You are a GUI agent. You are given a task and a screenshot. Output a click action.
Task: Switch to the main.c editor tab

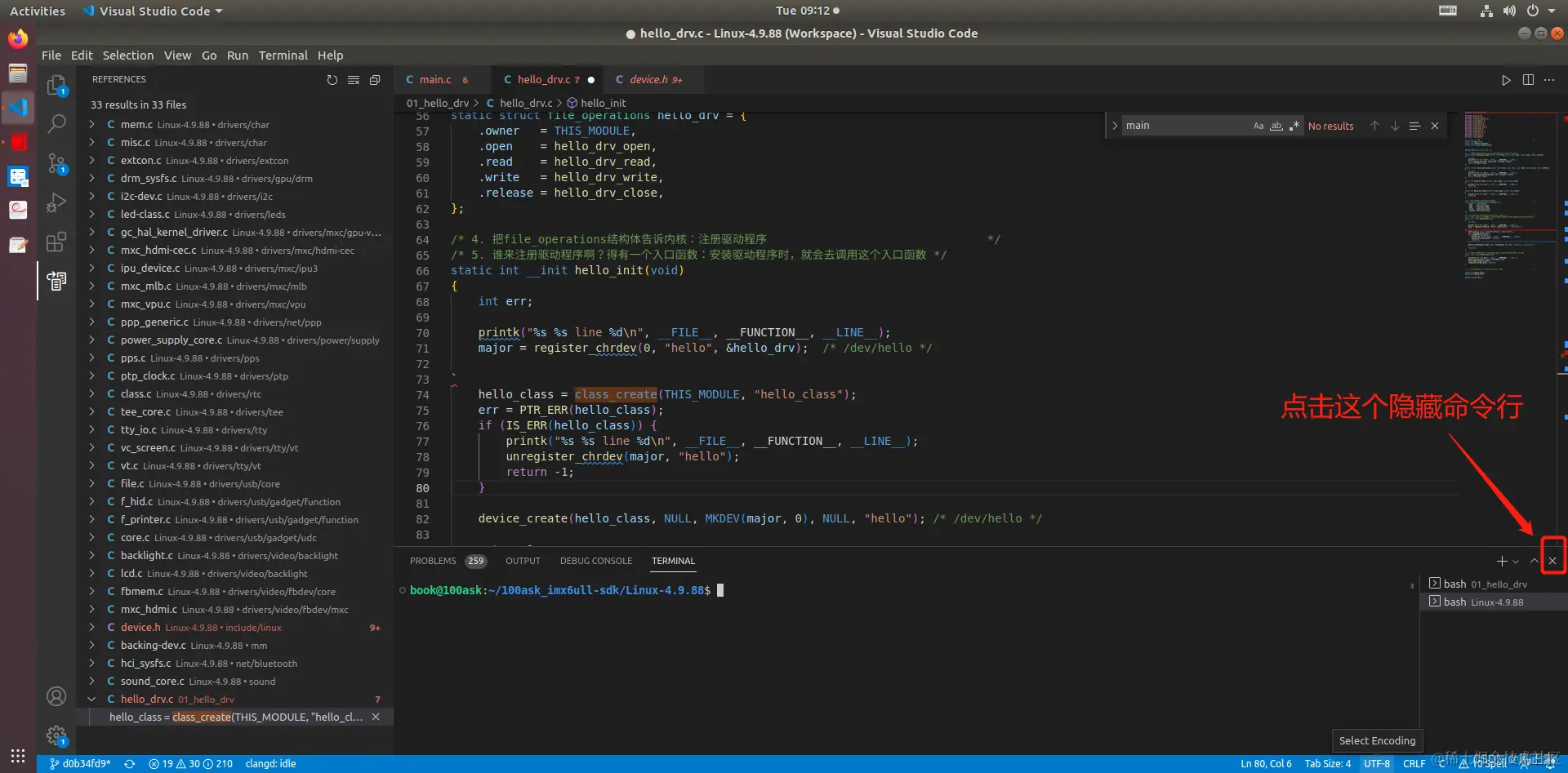pyautogui.click(x=435, y=80)
